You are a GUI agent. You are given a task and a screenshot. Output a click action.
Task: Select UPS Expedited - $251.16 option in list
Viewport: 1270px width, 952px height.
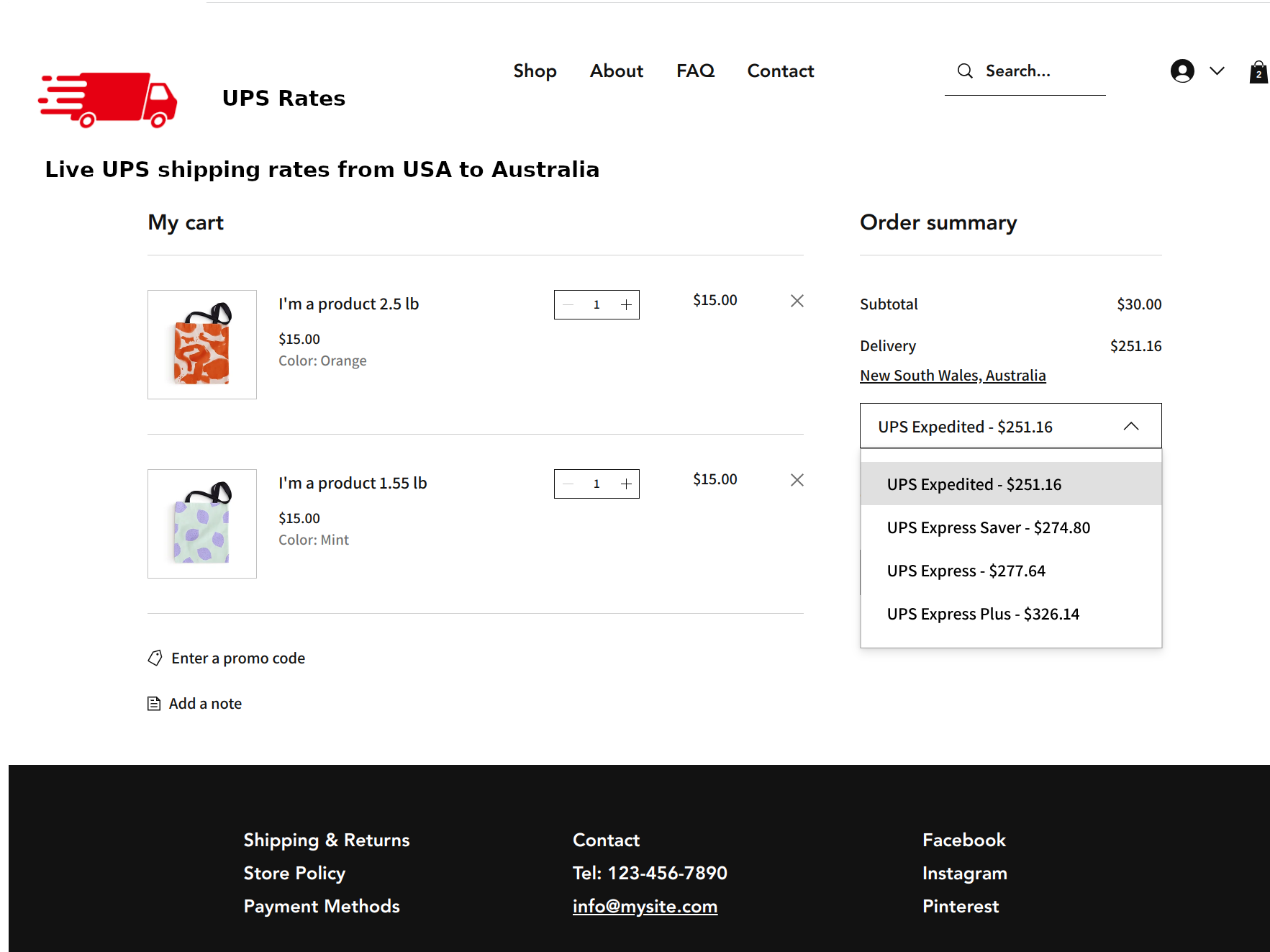coord(1011,484)
